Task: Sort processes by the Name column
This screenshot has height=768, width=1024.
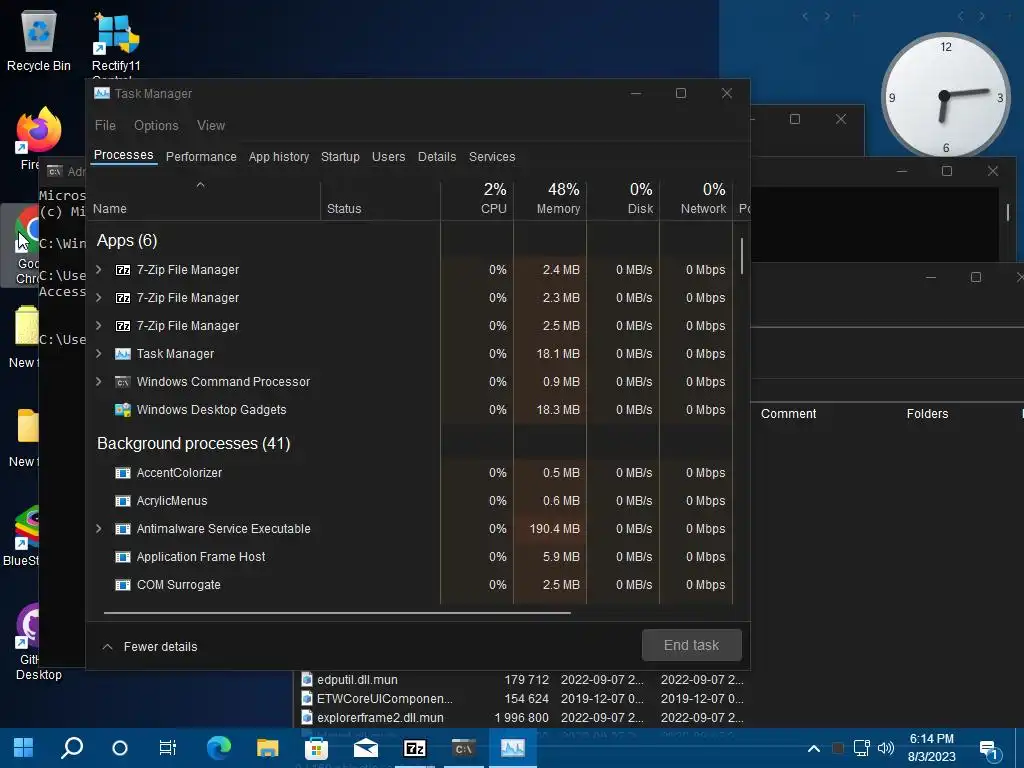Action: point(204,200)
